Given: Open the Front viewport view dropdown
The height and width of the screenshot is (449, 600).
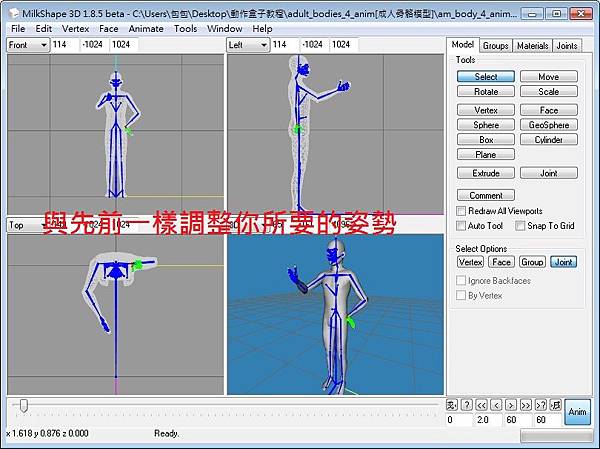Looking at the screenshot, I should (28, 45).
